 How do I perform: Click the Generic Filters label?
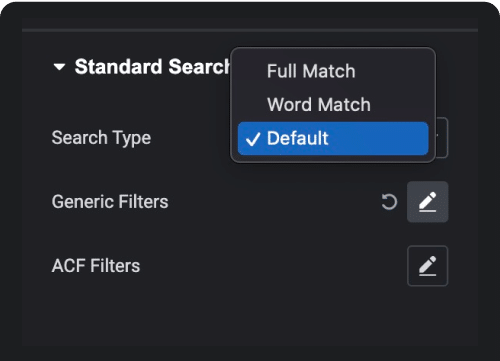[x=110, y=202]
